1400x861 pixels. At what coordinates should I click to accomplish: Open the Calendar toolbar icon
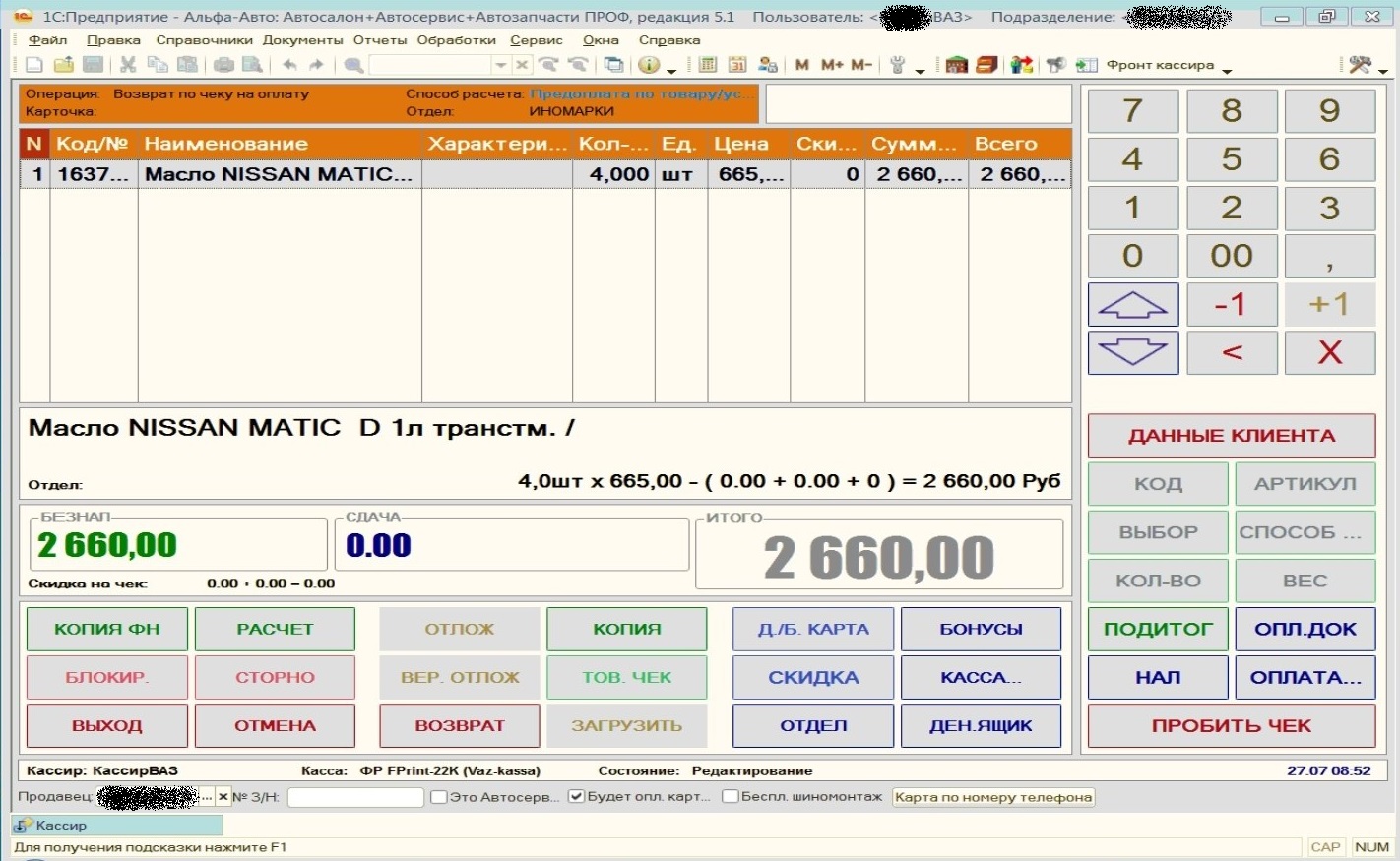point(737,65)
